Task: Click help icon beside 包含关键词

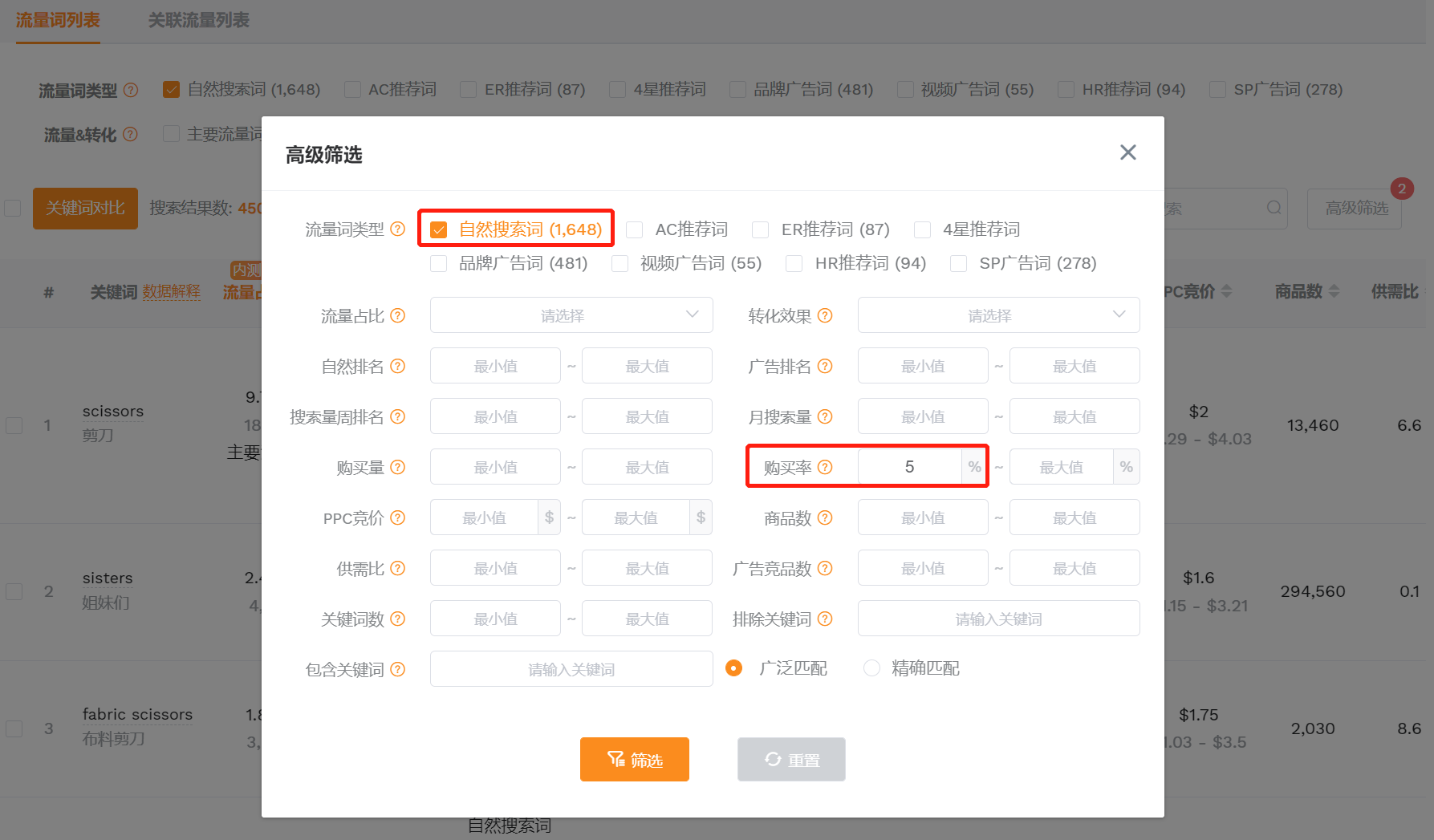Action: [x=397, y=669]
